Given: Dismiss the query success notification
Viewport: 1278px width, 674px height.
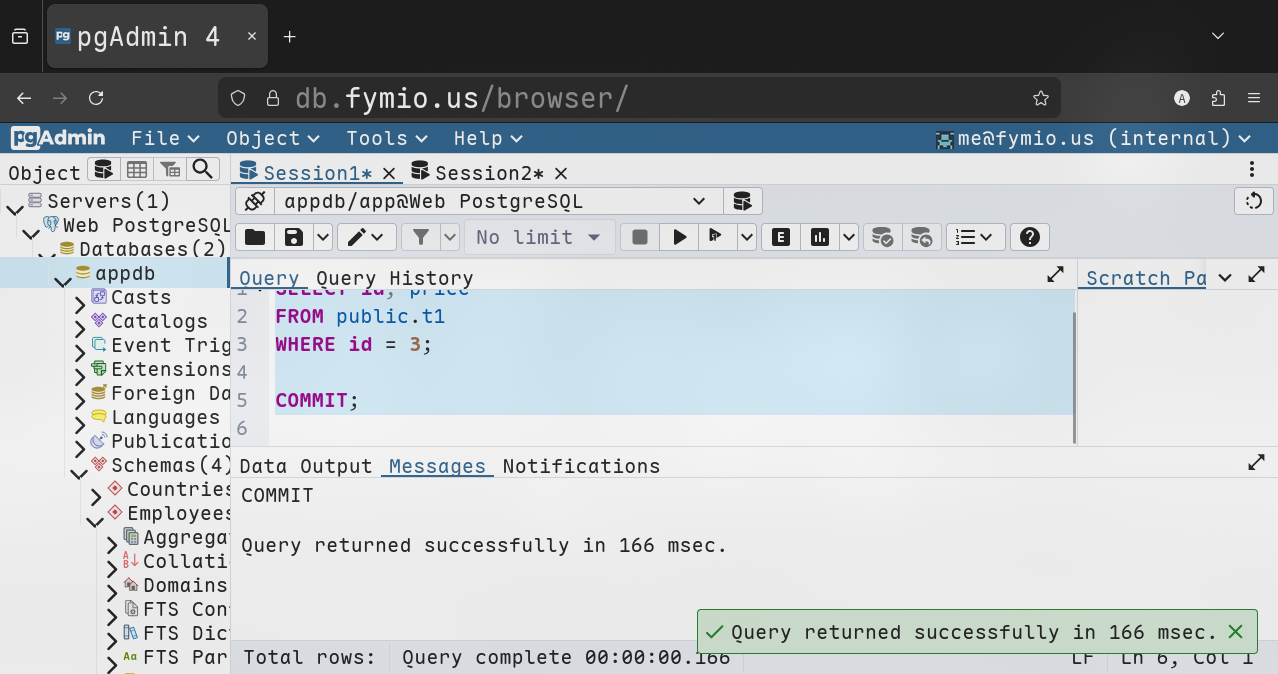Looking at the screenshot, I should click(x=1235, y=632).
